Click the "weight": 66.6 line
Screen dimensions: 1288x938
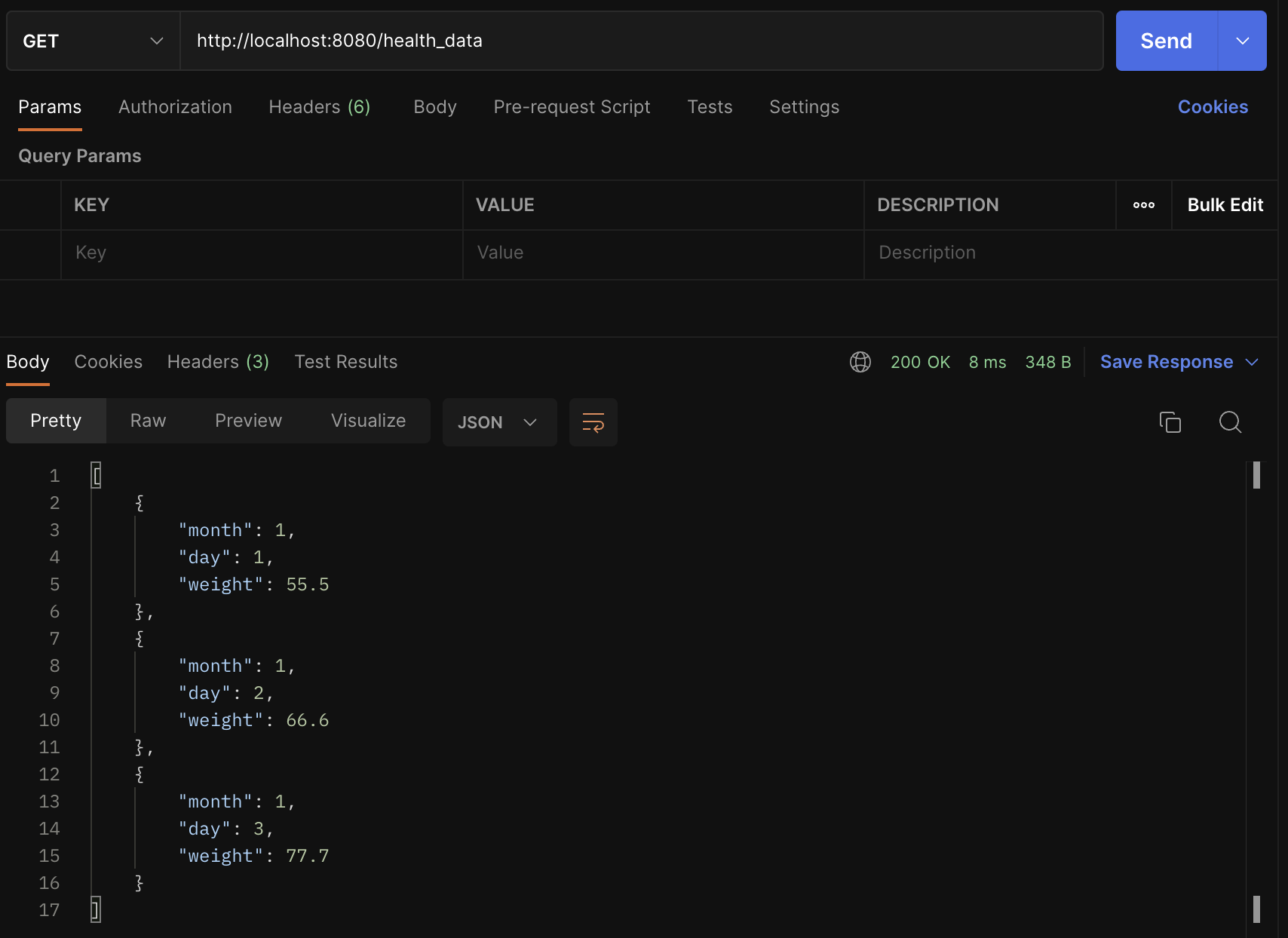(x=253, y=720)
